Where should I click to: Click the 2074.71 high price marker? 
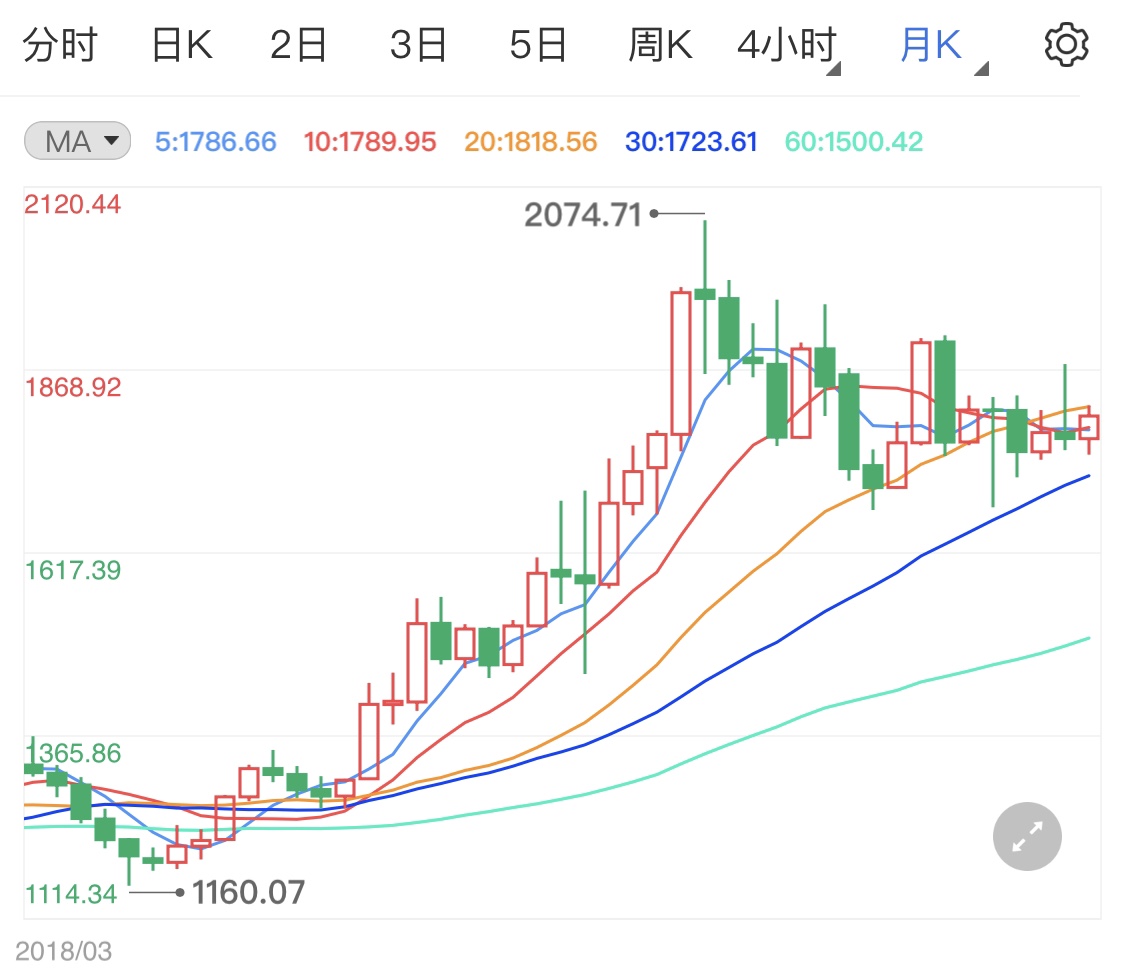coord(583,214)
